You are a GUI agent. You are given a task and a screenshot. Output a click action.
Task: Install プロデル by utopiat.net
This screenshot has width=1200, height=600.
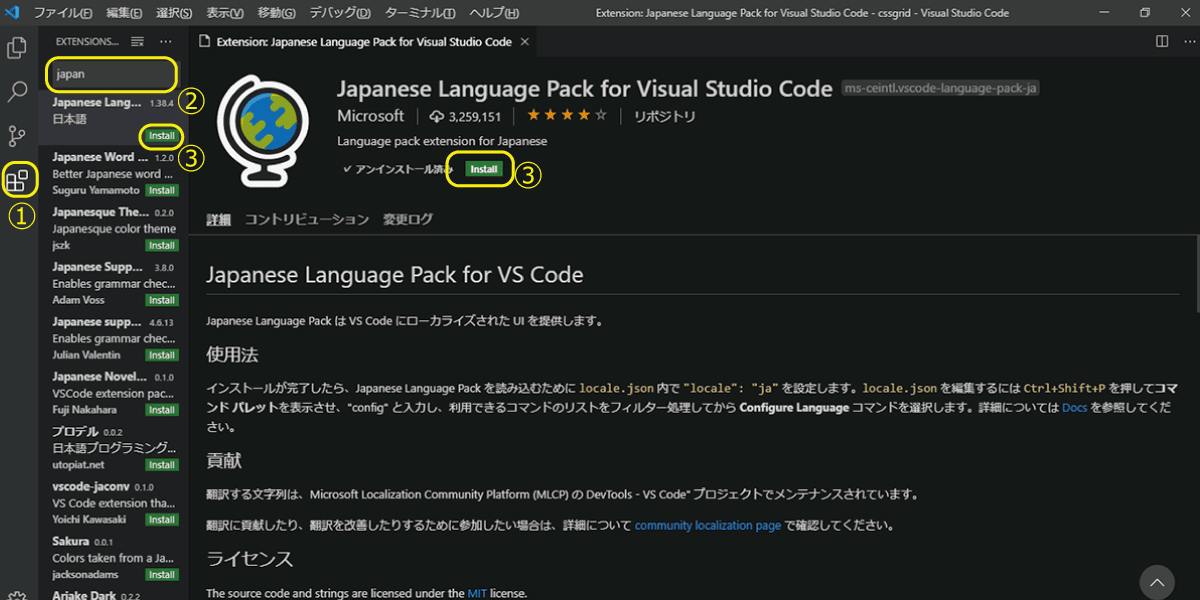click(162, 465)
